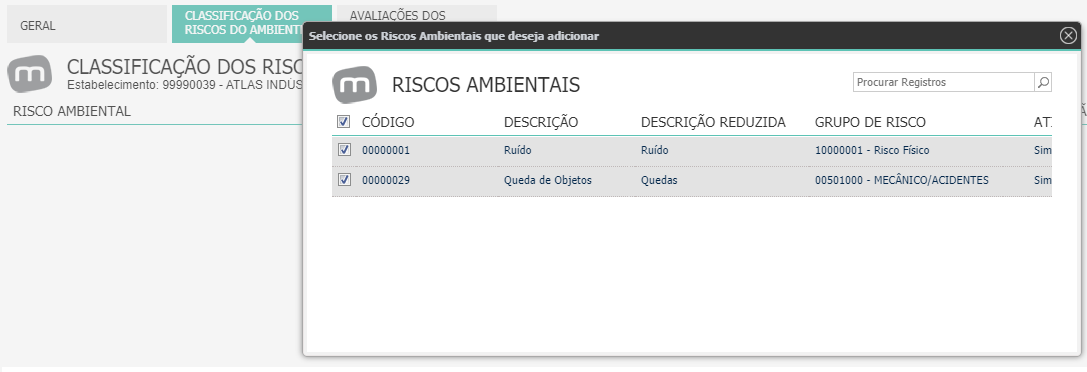Screen dimensions: 1087x372
Task: Select code 00000029 cell
Action: point(386,180)
